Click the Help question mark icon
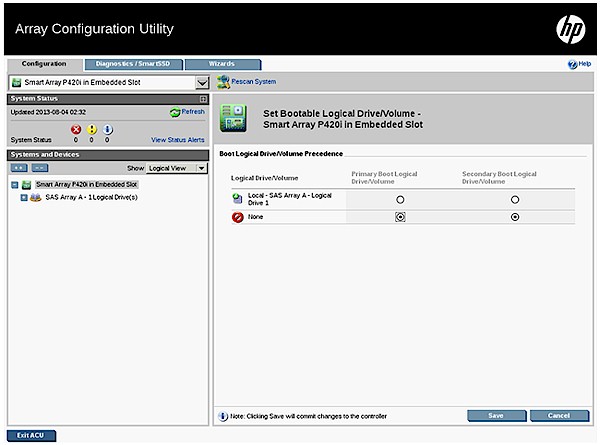The height and width of the screenshot is (445, 600). tap(573, 64)
